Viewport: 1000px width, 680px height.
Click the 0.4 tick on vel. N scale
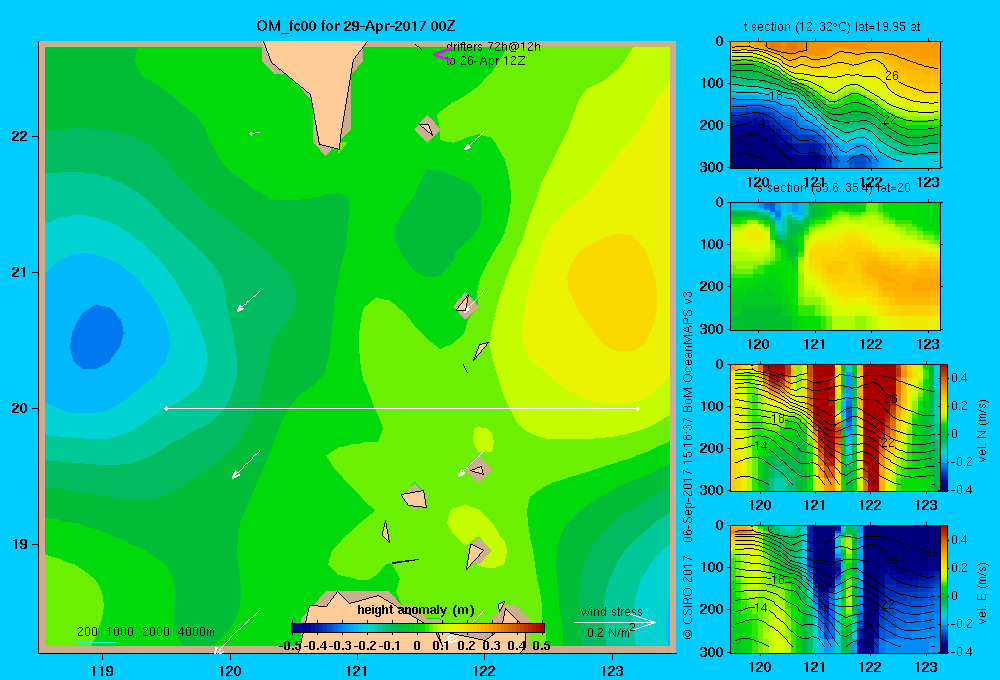[x=959, y=378]
